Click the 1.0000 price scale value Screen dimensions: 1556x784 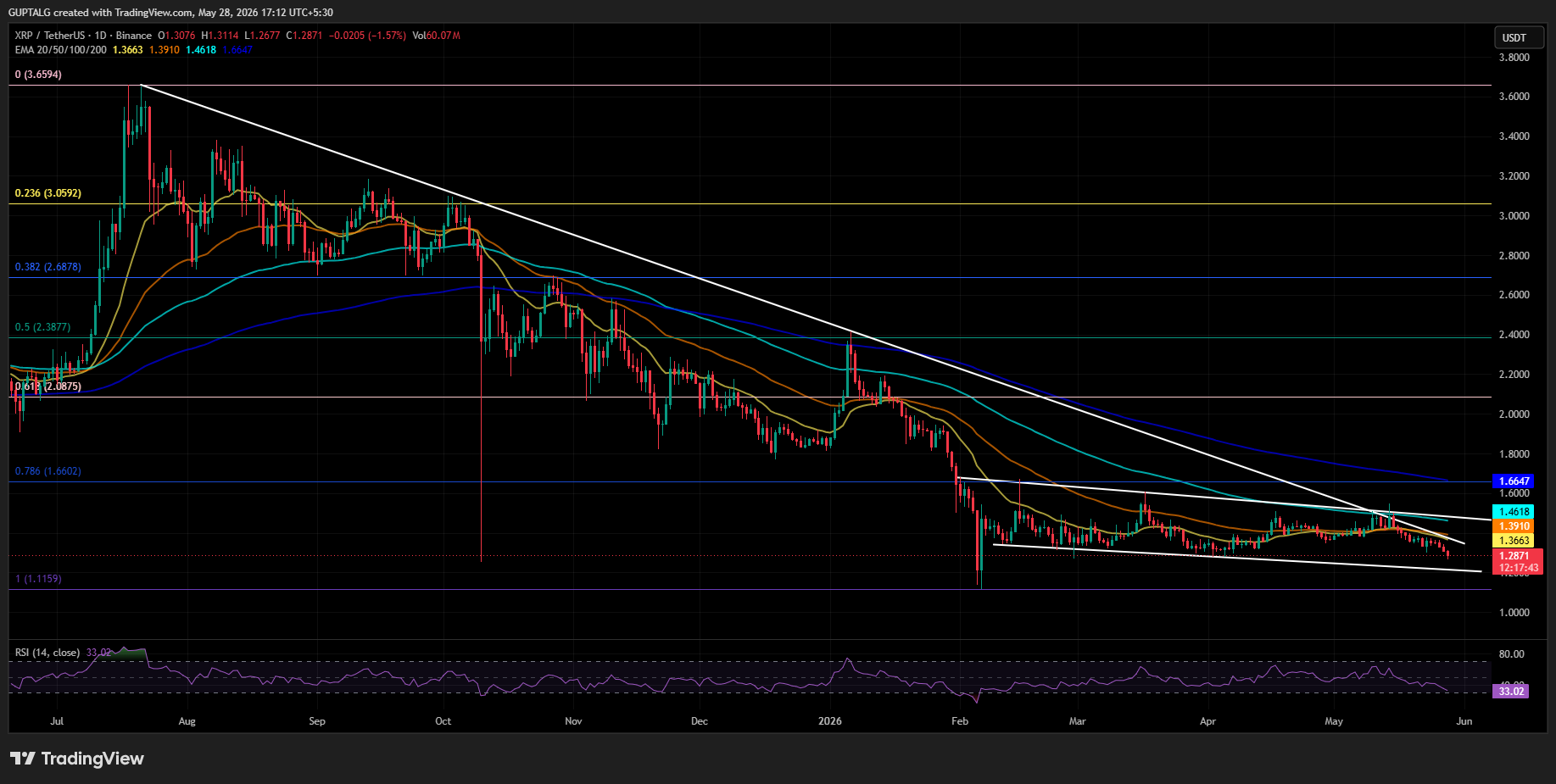(1514, 613)
